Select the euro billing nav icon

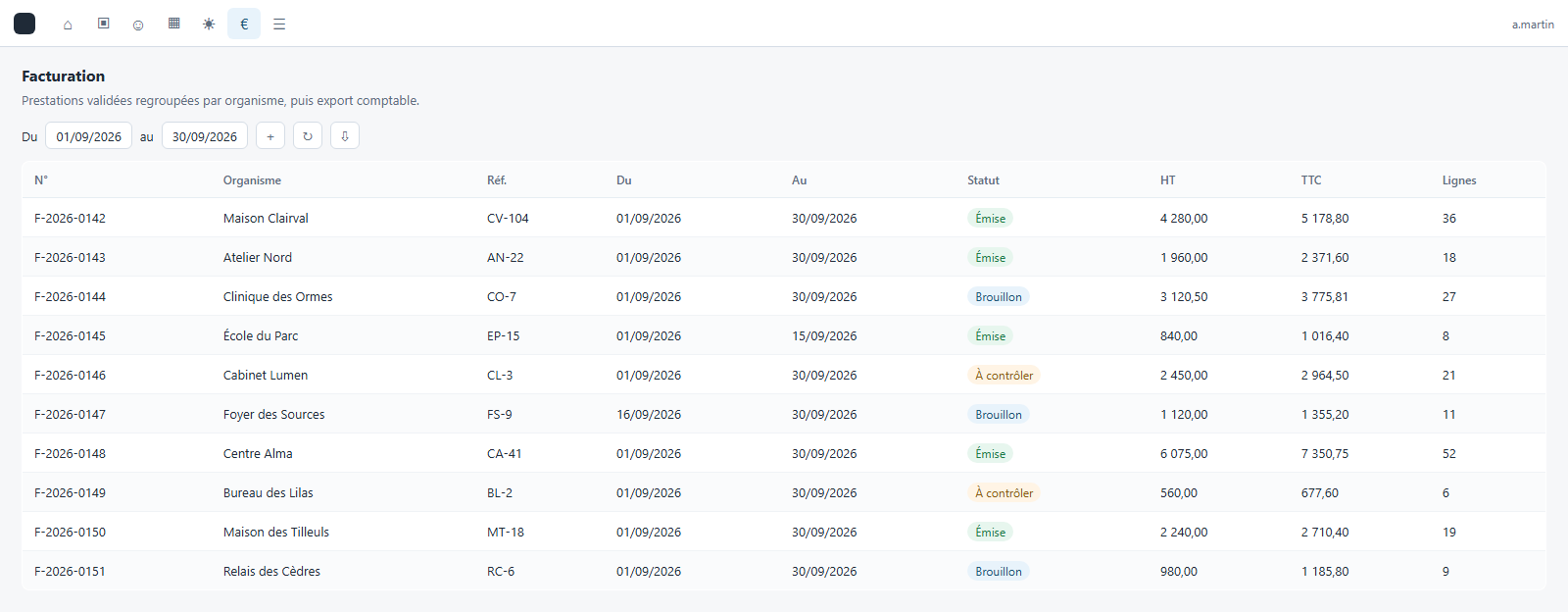coord(244,24)
